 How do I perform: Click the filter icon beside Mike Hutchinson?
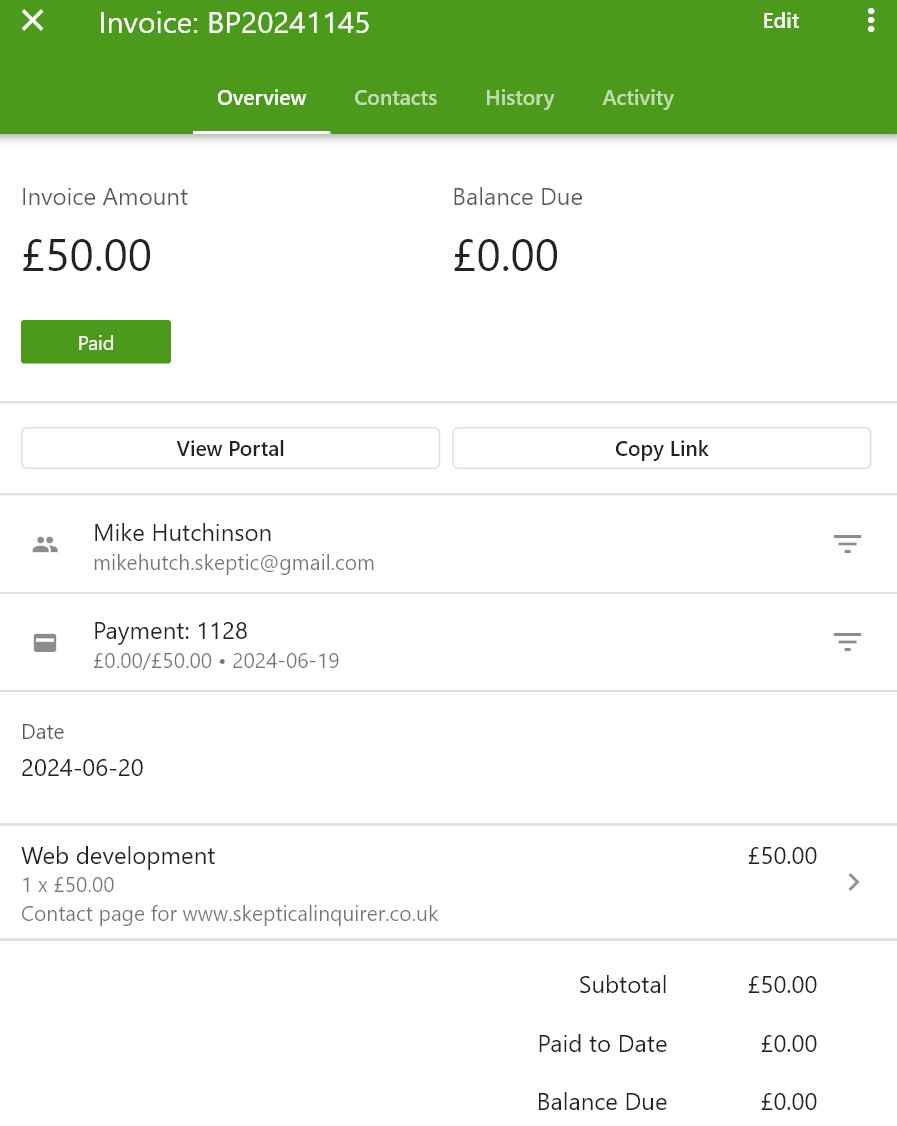847,544
